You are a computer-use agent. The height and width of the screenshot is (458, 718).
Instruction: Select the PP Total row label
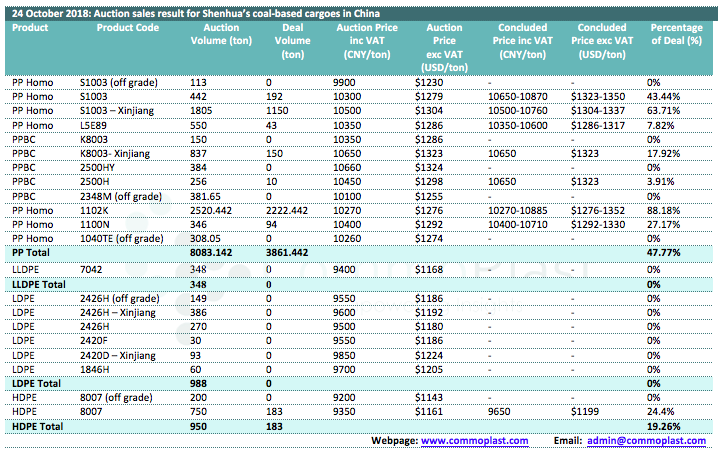click(x=34, y=254)
